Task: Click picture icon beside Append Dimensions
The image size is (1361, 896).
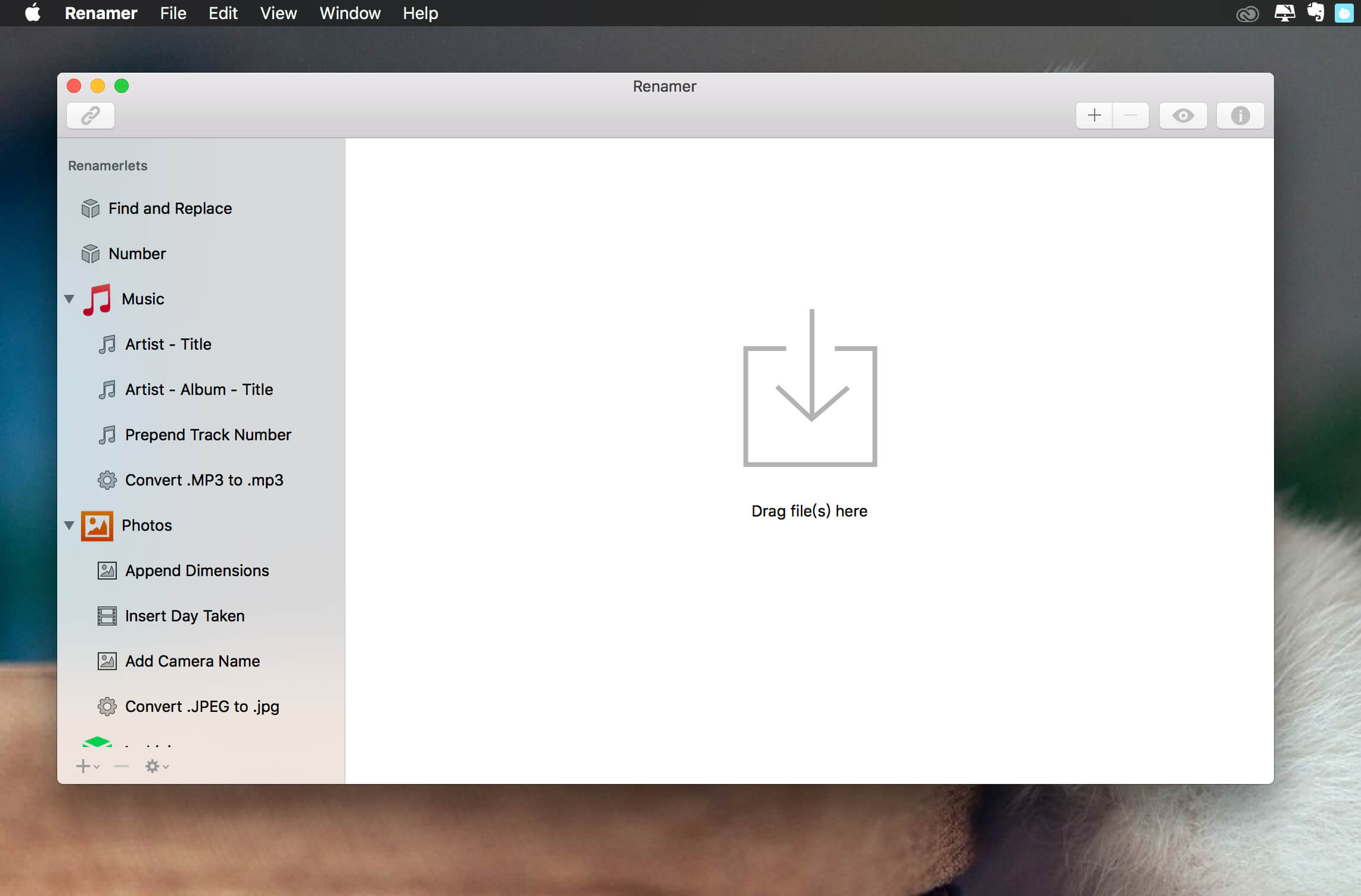Action: [107, 571]
